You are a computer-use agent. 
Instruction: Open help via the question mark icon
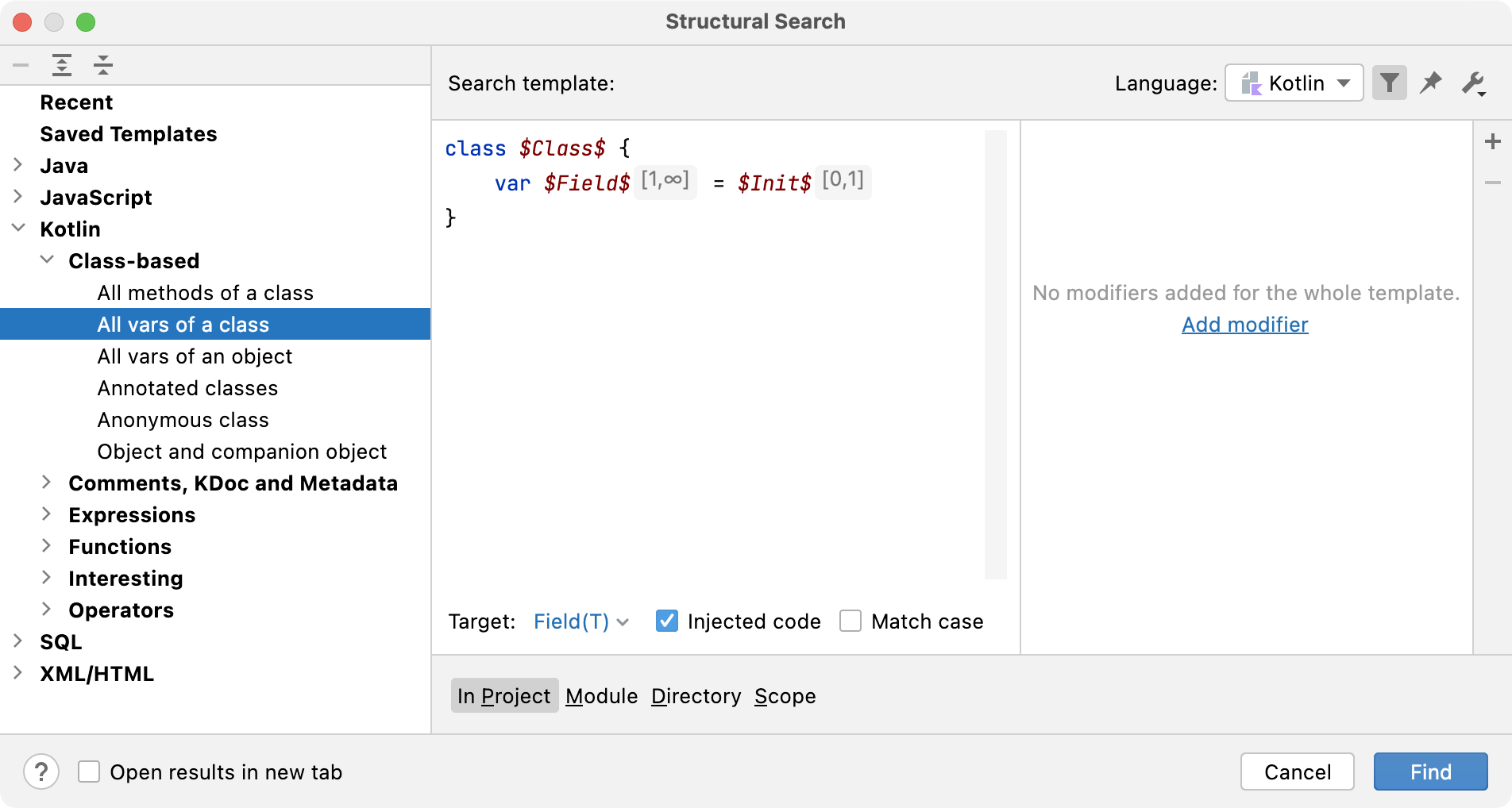click(x=41, y=771)
